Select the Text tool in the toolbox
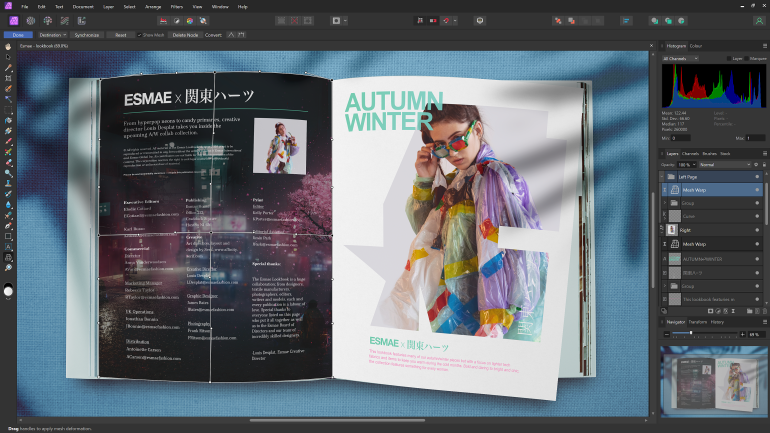The width and height of the screenshot is (770, 433). pyautogui.click(x=8, y=247)
